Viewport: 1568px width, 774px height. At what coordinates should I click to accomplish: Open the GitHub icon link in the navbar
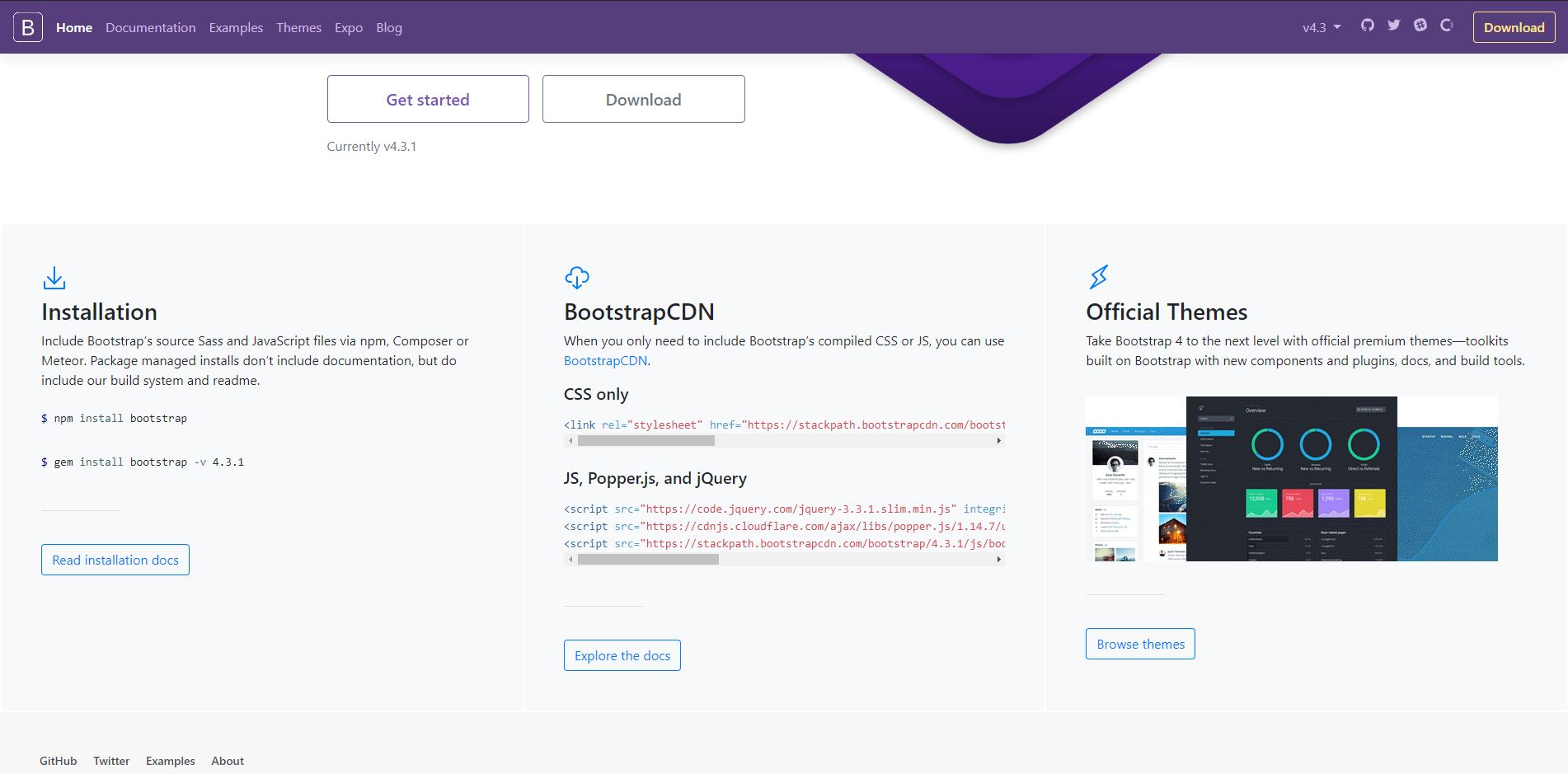[x=1367, y=26]
